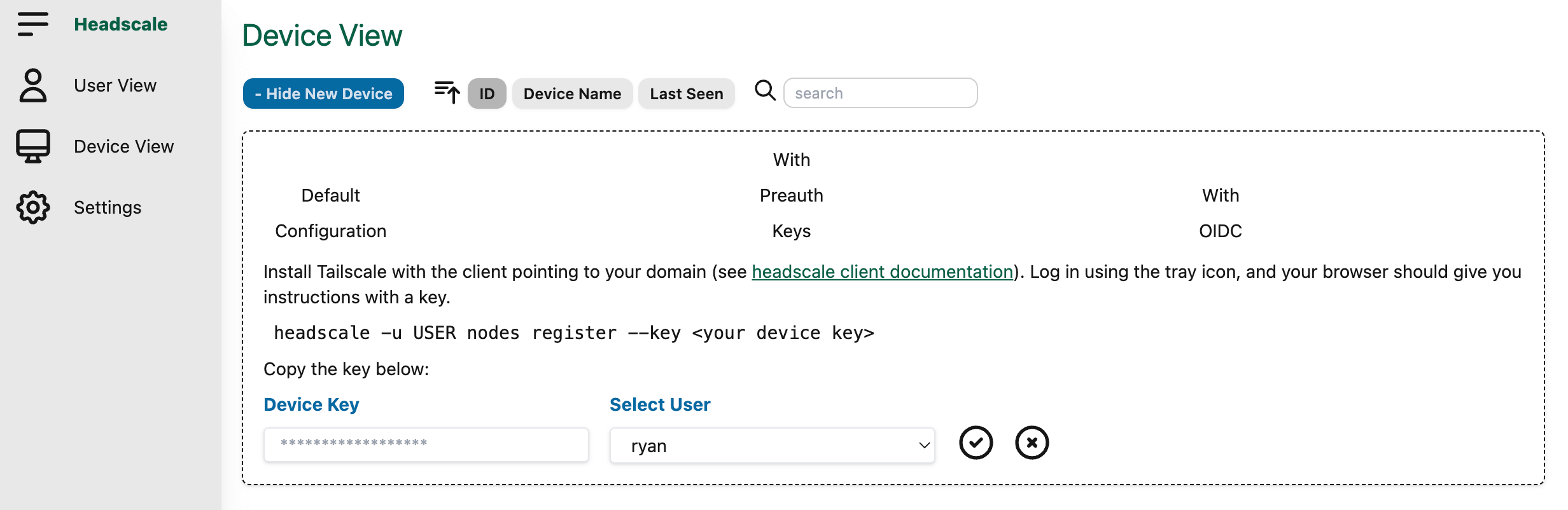This screenshot has height=510, width=1568.
Task: Open the Select User dropdown showing ryan
Action: 772,446
